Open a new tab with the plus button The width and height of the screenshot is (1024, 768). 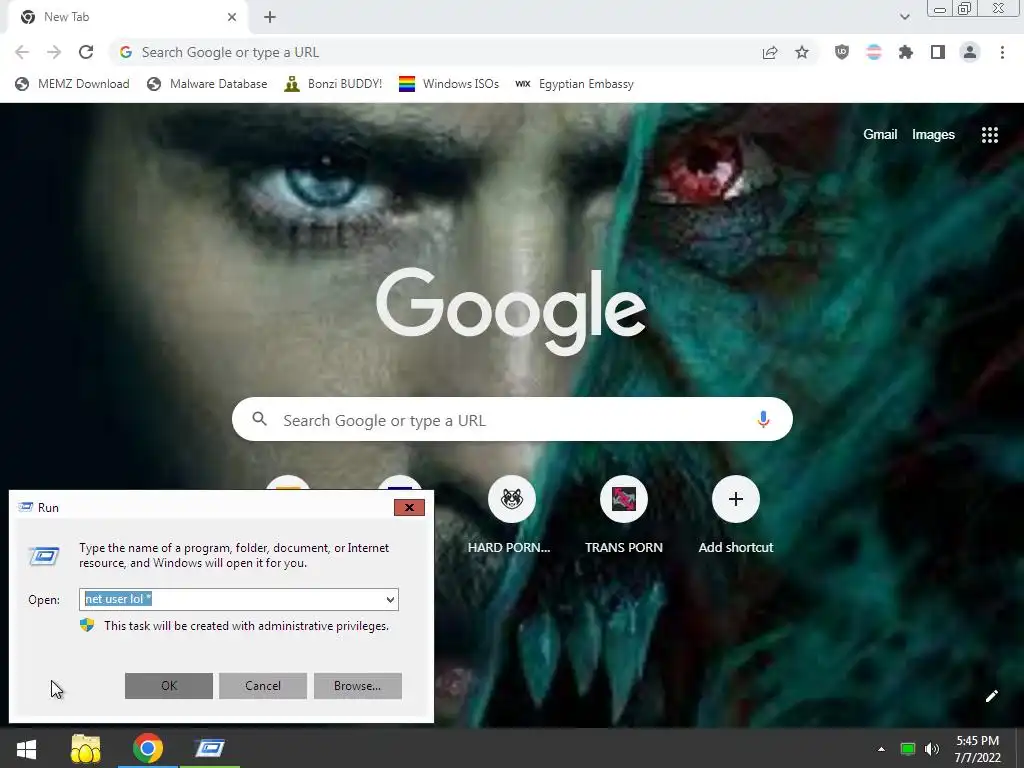[x=270, y=17]
